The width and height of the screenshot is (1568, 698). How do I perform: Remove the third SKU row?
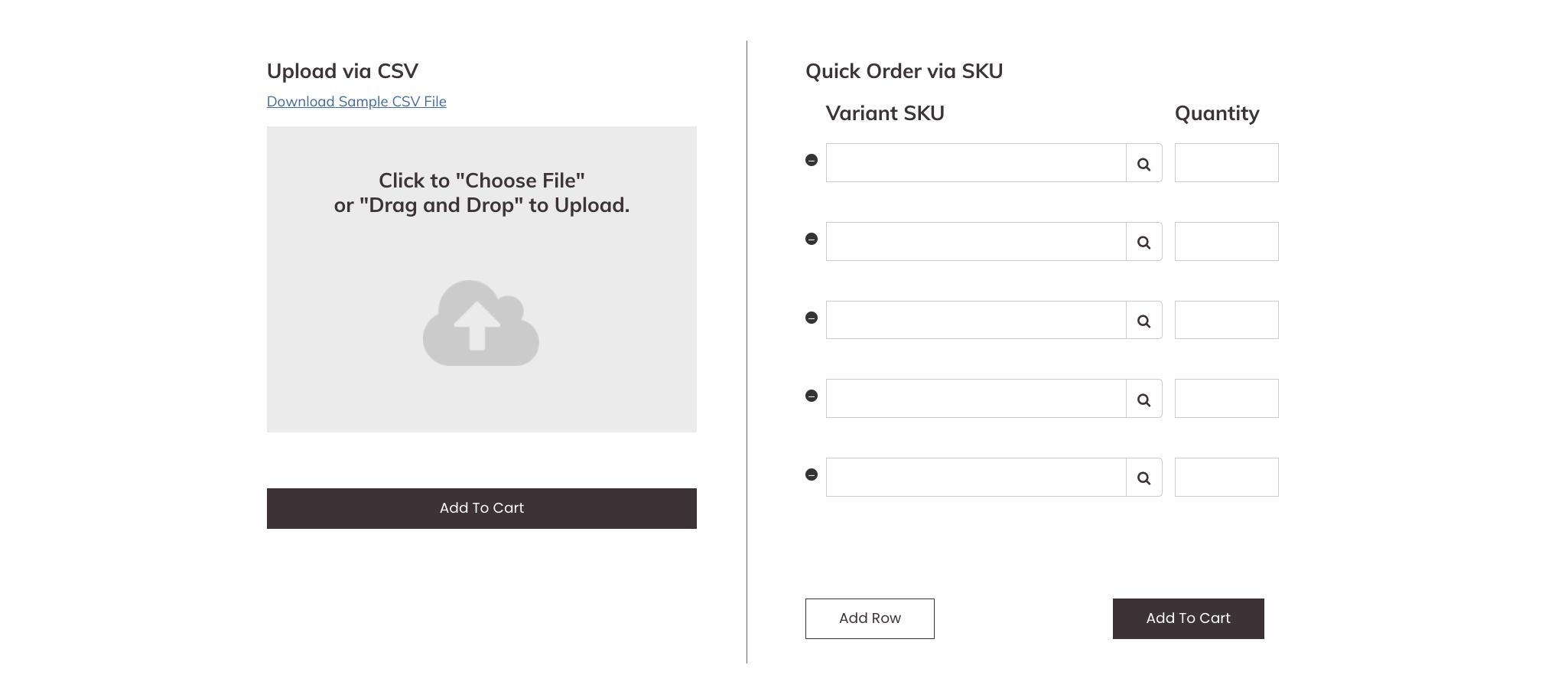pyautogui.click(x=812, y=318)
